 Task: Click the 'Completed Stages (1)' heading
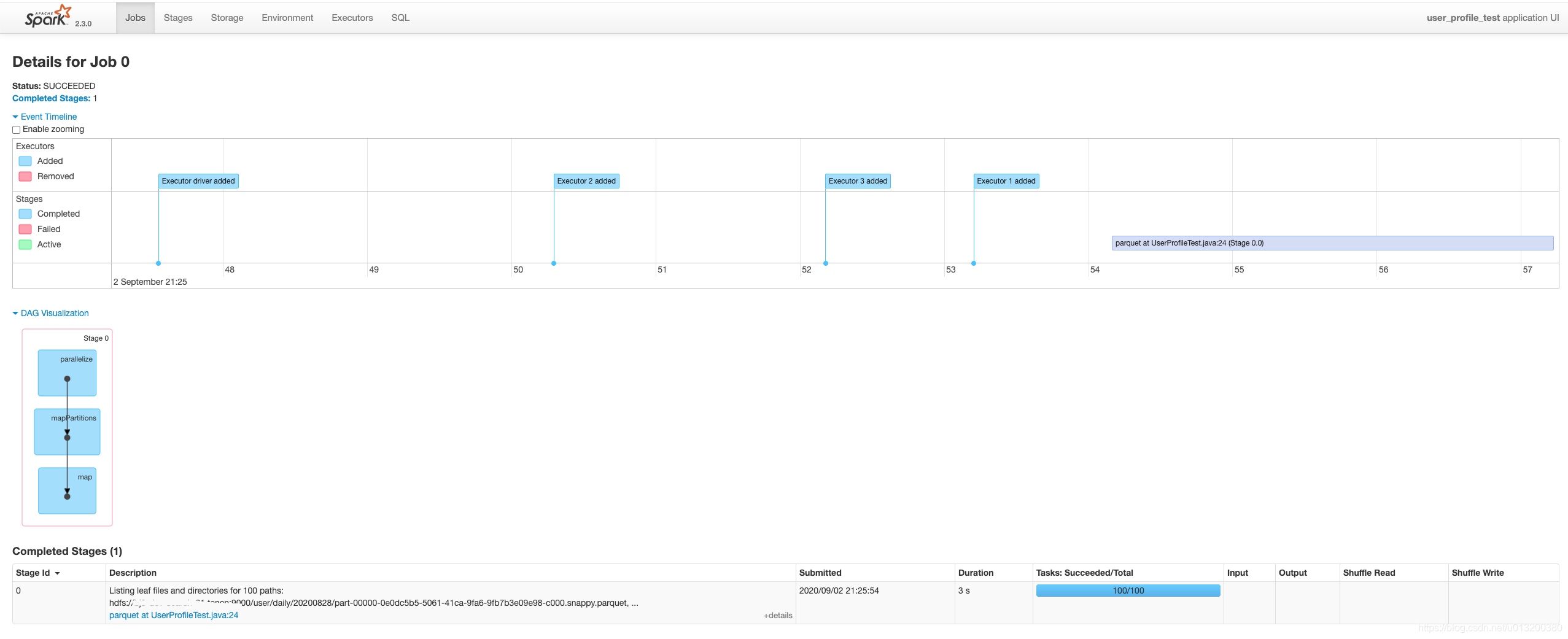point(67,551)
